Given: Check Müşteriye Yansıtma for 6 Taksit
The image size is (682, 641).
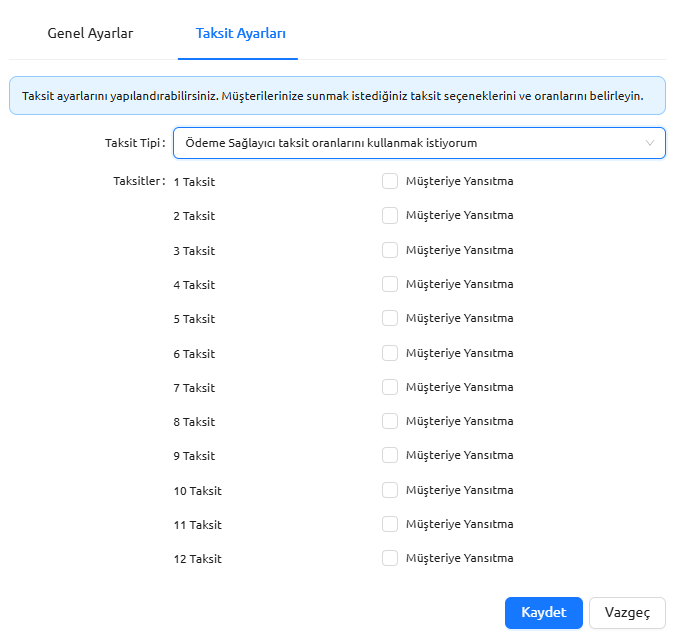Looking at the screenshot, I should [x=390, y=353].
